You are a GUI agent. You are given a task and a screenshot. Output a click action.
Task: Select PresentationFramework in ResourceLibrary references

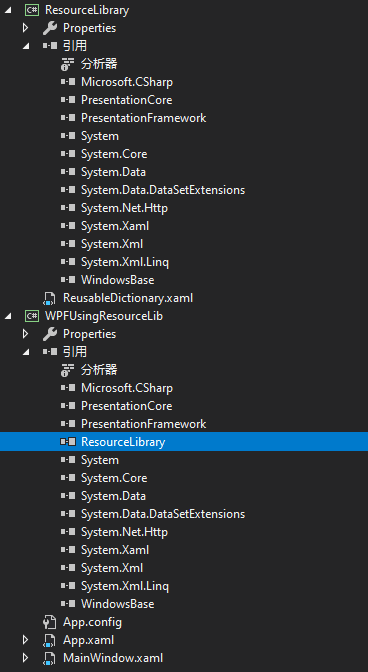coord(144,118)
